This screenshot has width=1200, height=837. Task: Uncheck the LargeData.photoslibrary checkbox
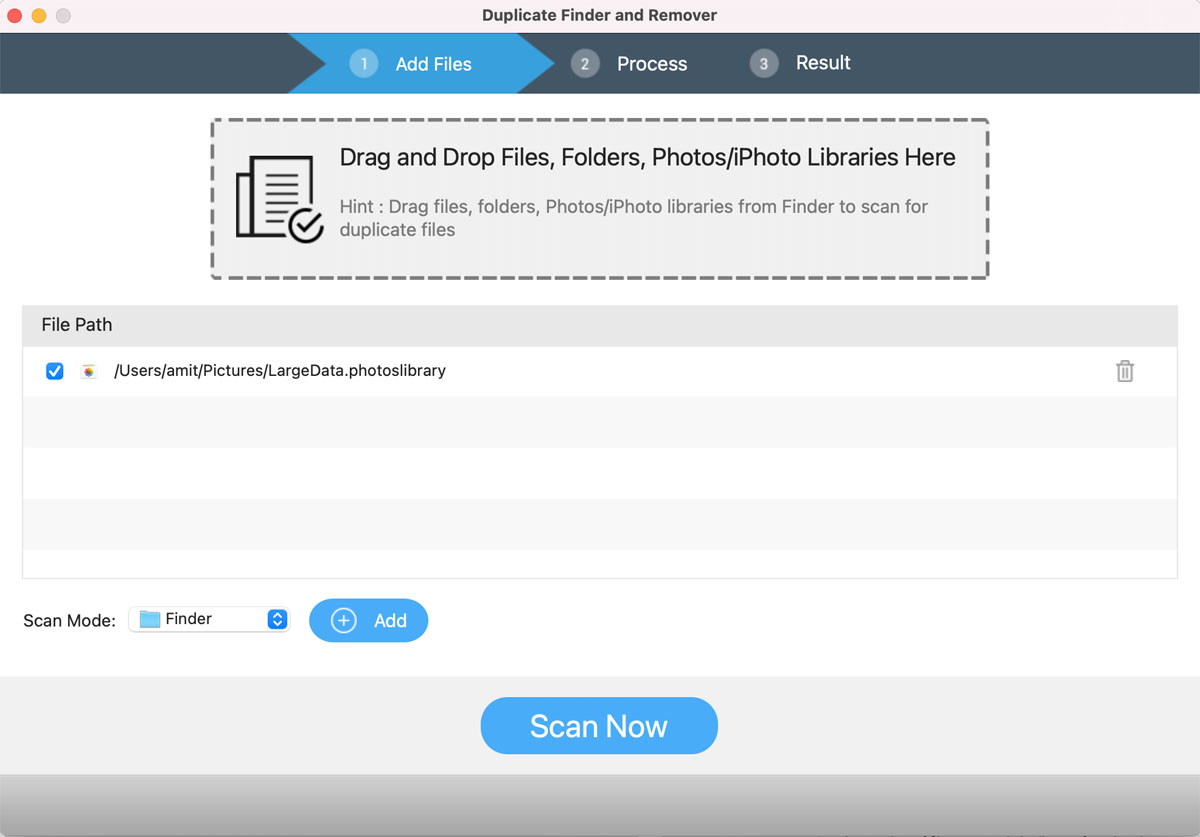point(55,371)
